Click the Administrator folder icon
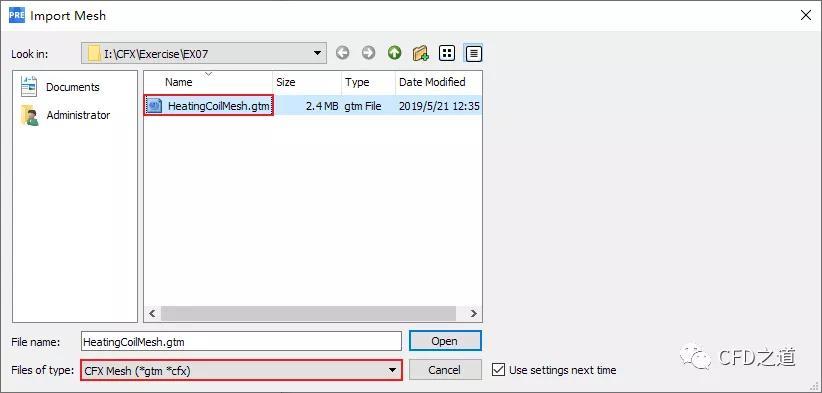The image size is (822, 393). [29, 115]
